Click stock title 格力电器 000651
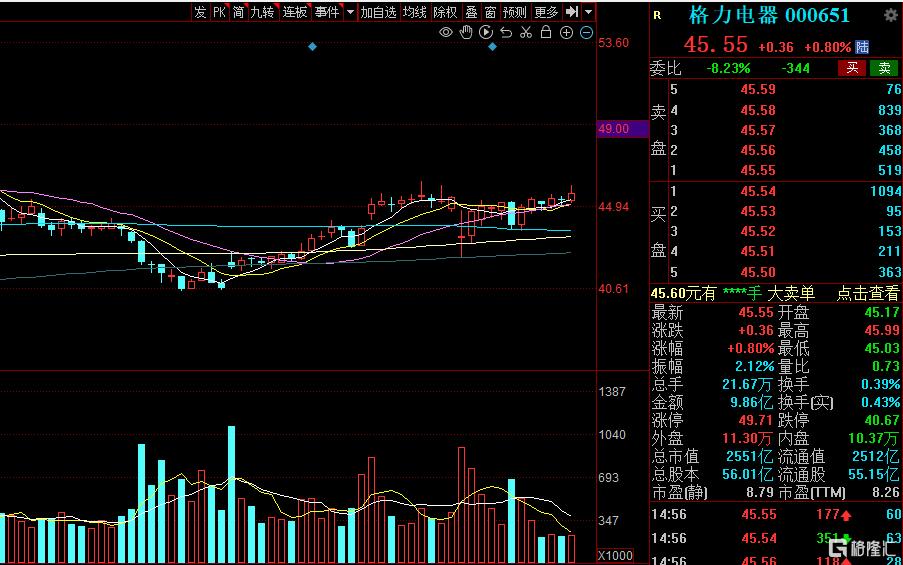The width and height of the screenshot is (903, 565). coord(769,16)
